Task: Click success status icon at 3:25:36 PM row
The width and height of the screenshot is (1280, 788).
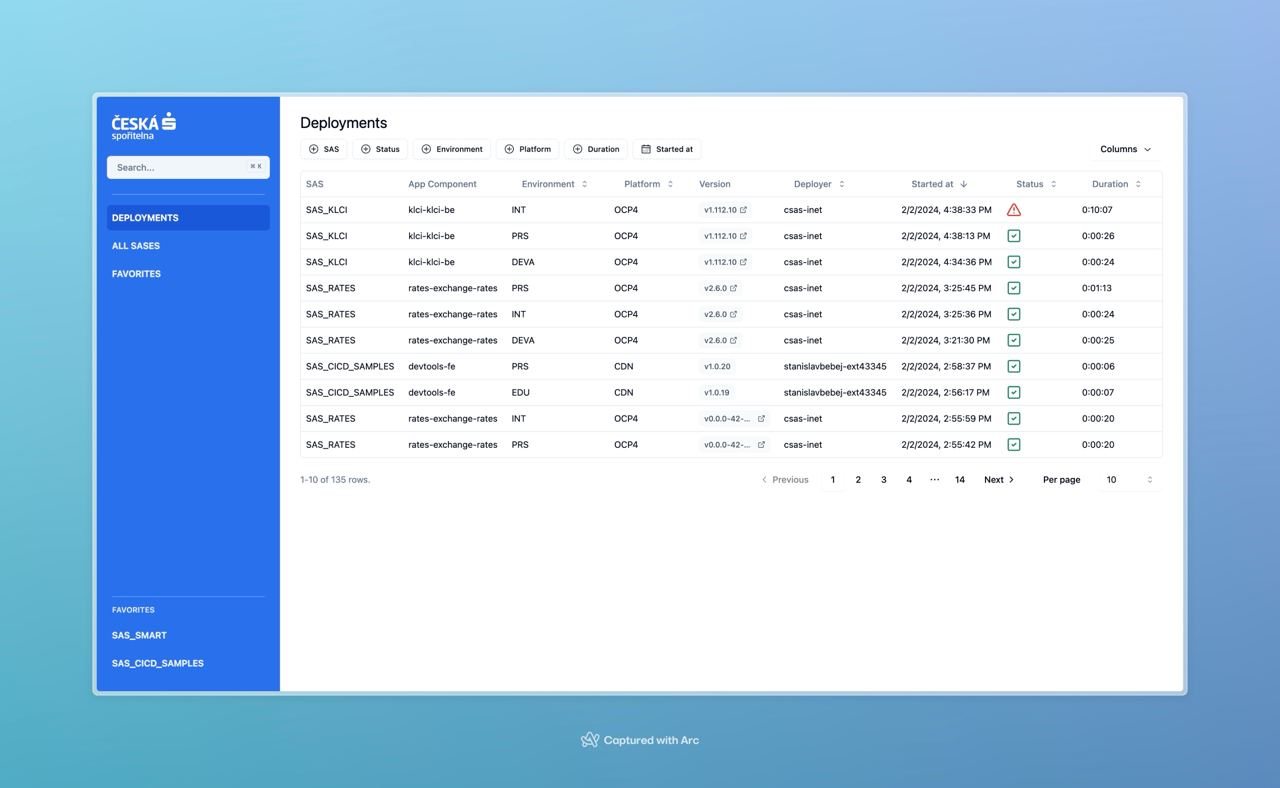Action: [1014, 314]
